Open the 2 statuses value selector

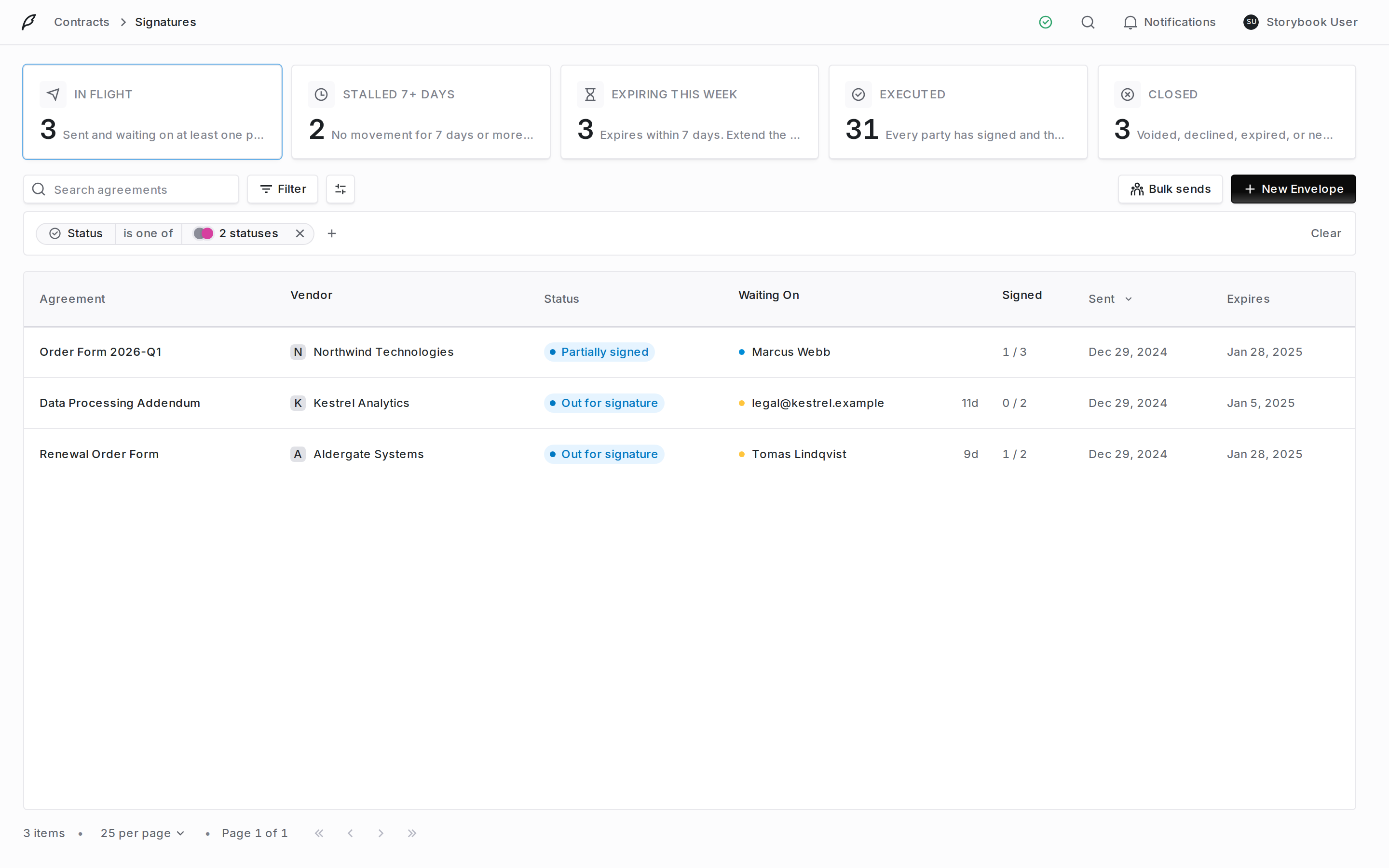coord(236,233)
